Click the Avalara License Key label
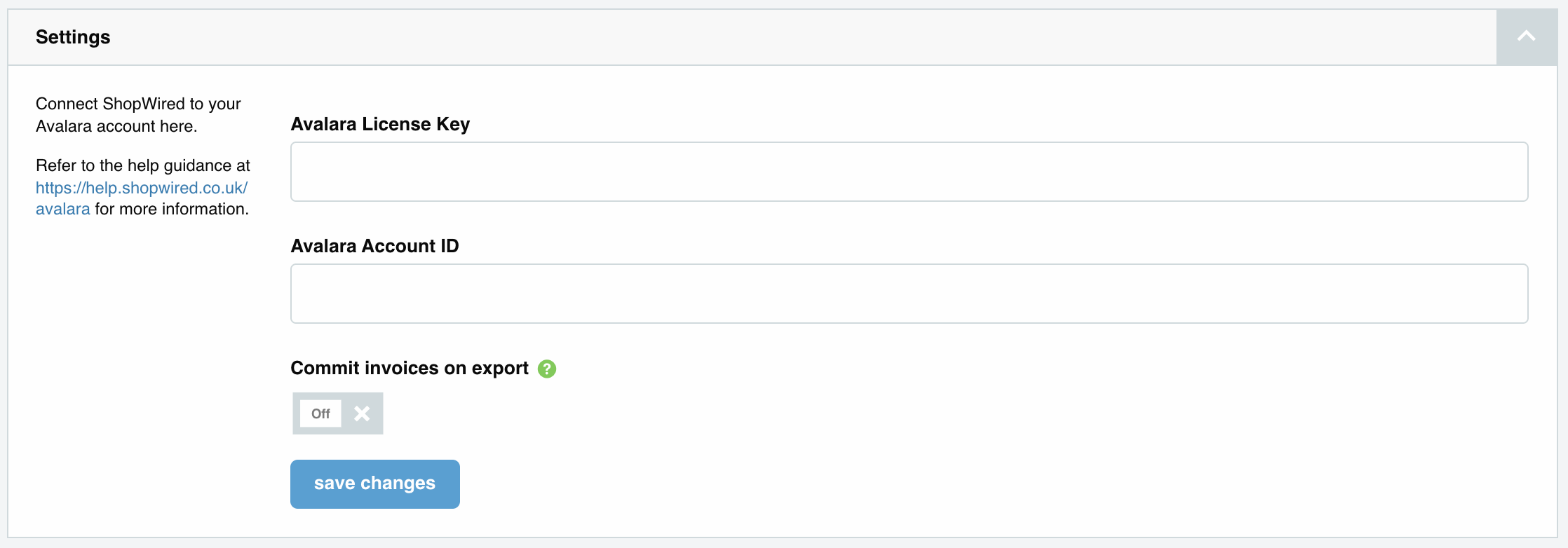 (x=380, y=124)
